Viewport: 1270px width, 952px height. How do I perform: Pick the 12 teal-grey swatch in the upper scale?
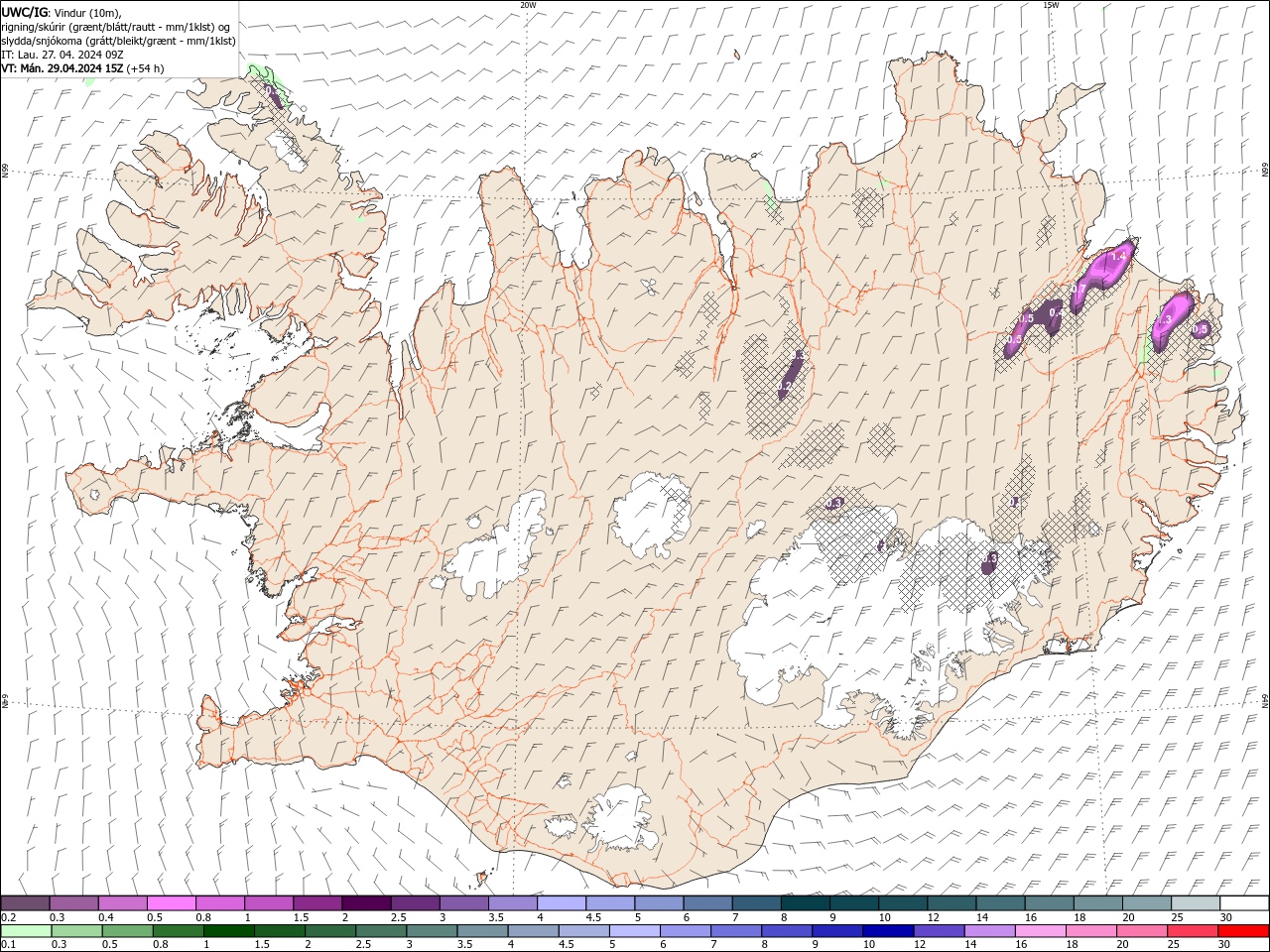(951, 902)
